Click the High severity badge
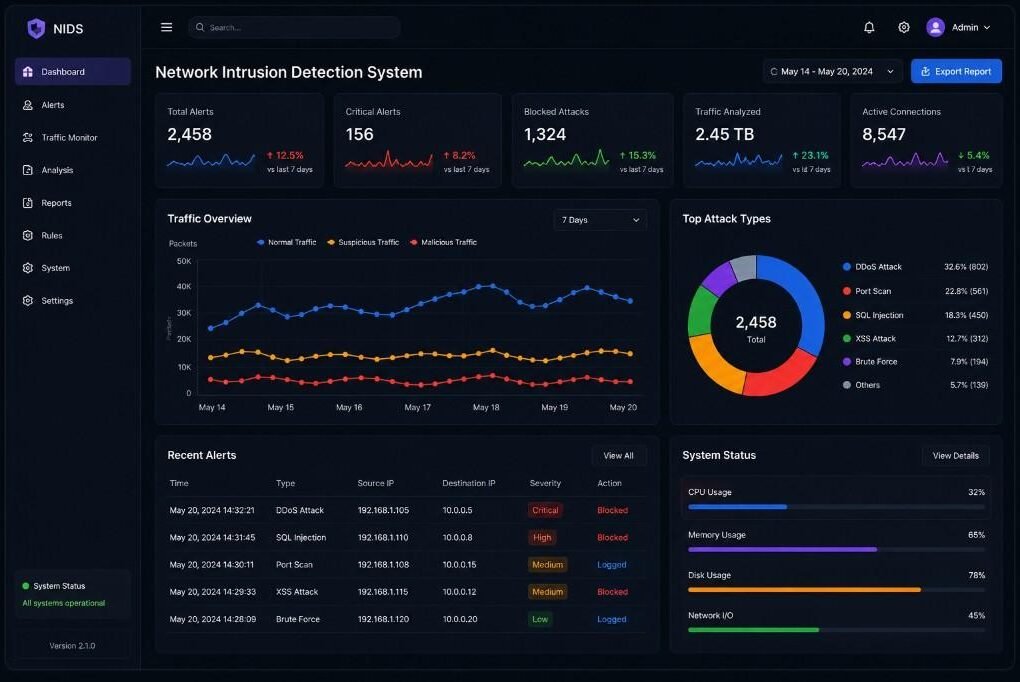Image resolution: width=1020 pixels, height=682 pixels. click(542, 538)
